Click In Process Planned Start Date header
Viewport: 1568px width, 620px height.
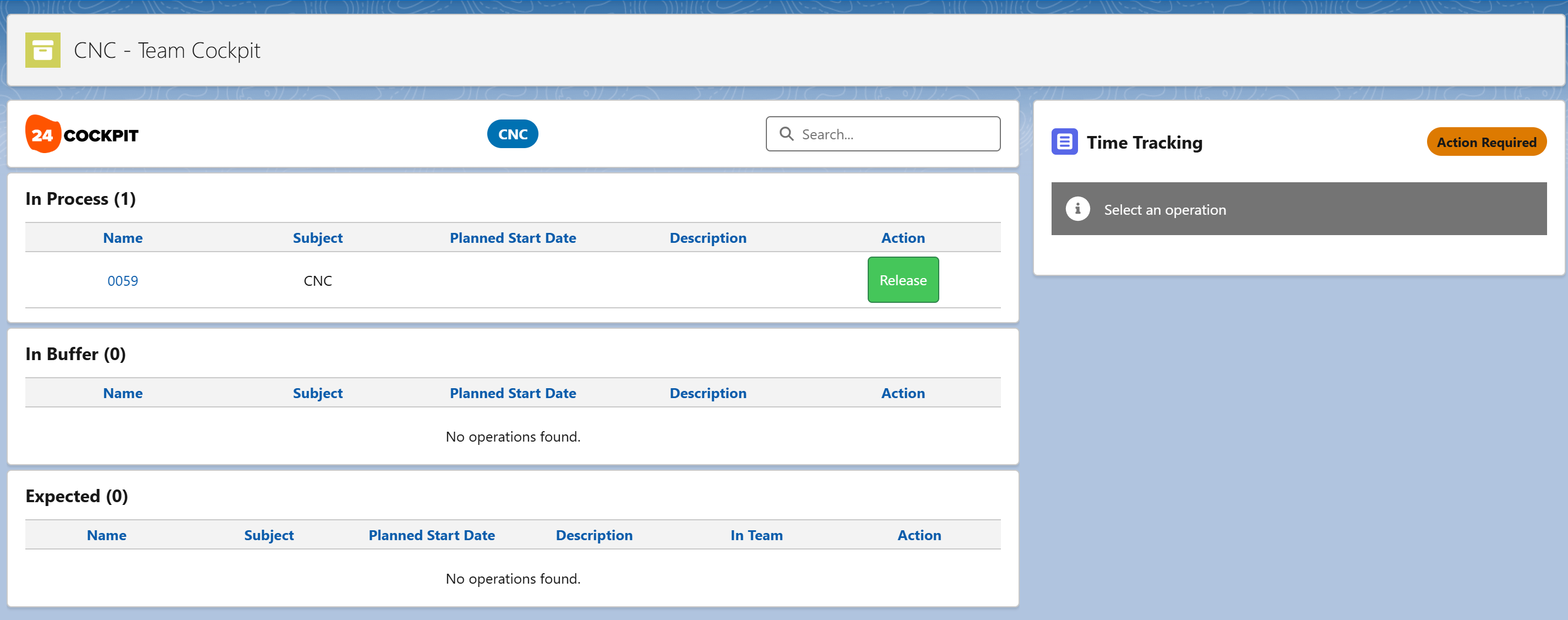[513, 238]
